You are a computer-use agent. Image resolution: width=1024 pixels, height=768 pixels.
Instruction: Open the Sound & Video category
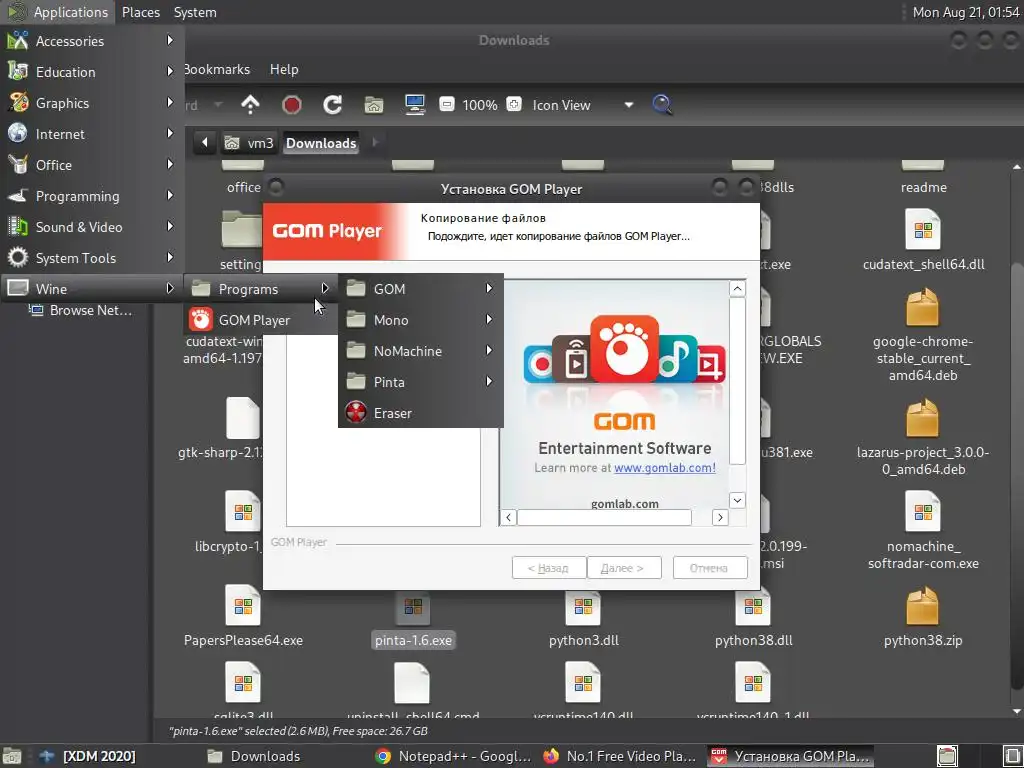pos(91,227)
